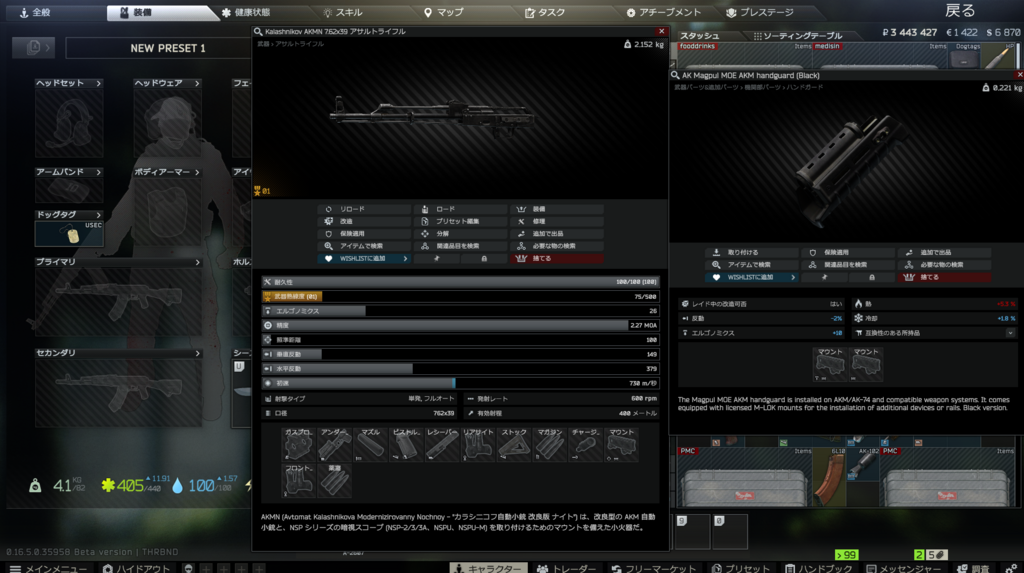The image size is (1024, 573).
Task: Expand 互換性のある所持品 dropdown arrow
Action: (1010, 333)
